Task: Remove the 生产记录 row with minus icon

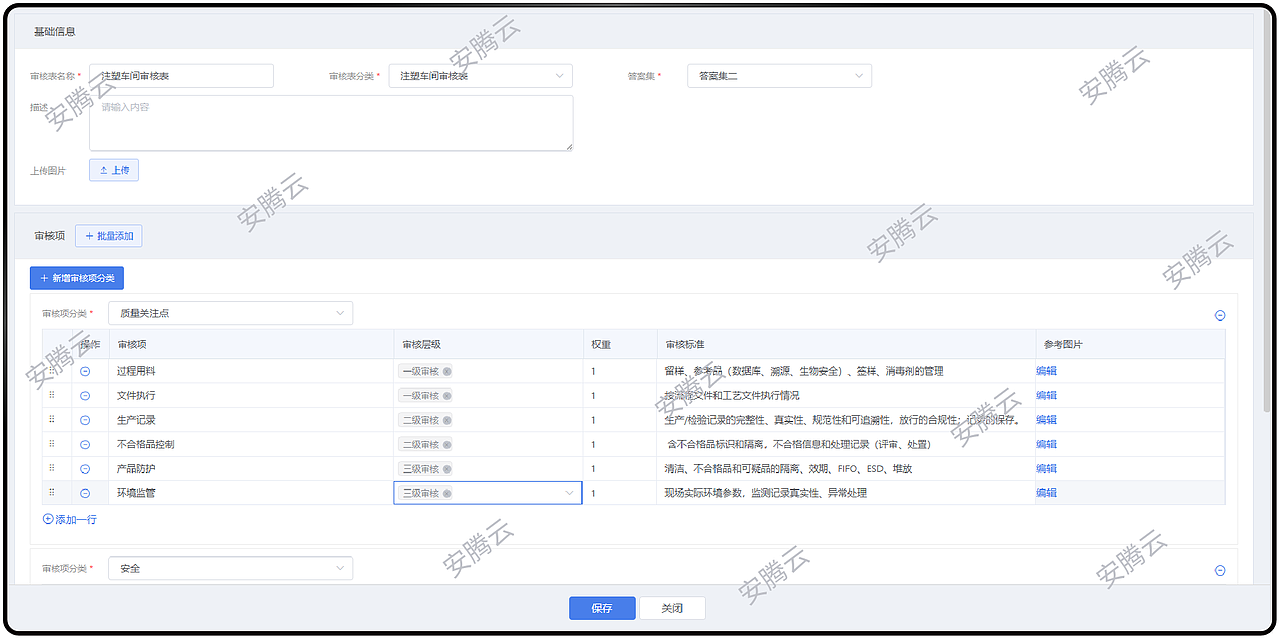Action: point(85,420)
